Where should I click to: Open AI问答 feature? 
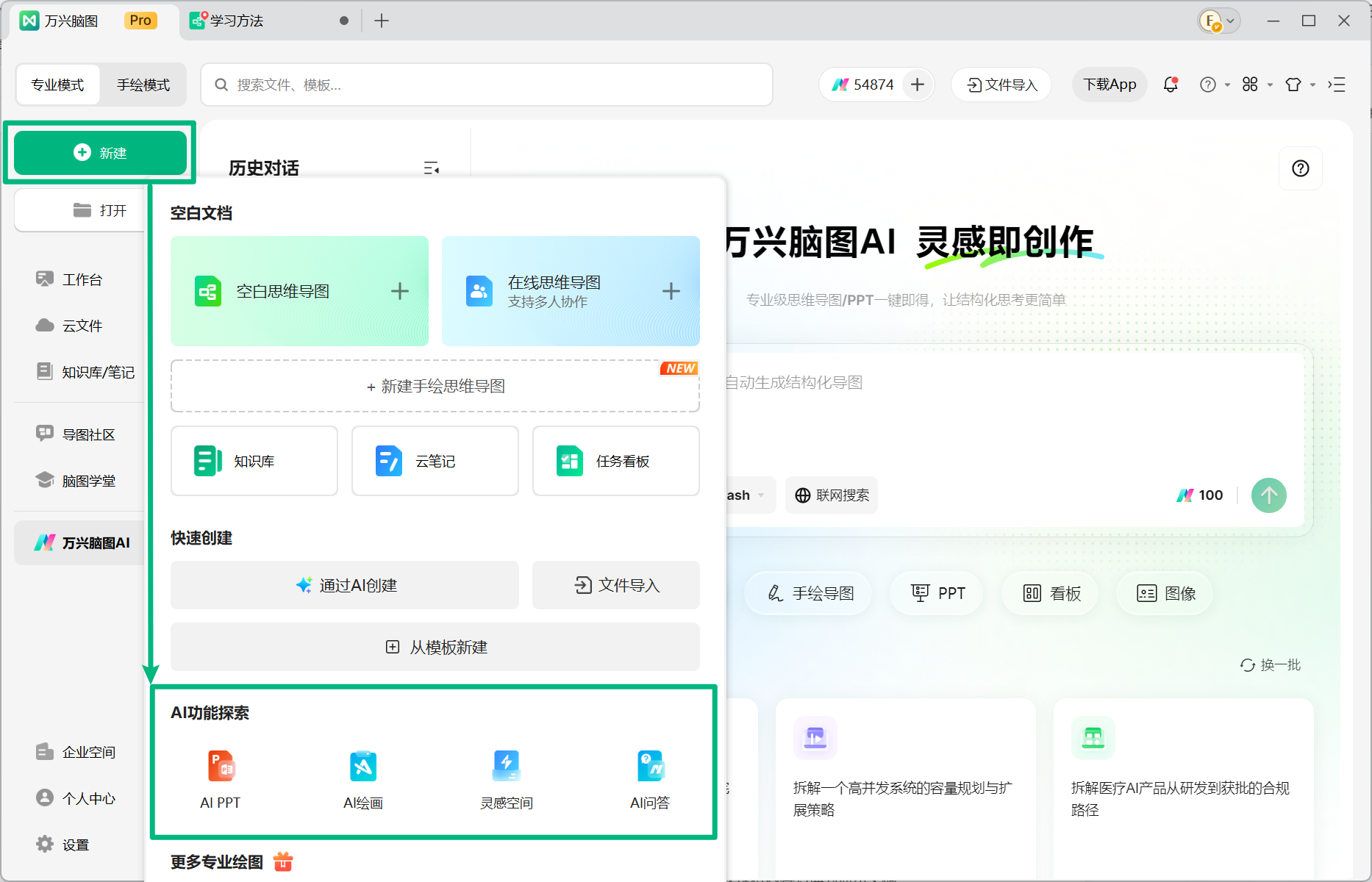[650, 780]
